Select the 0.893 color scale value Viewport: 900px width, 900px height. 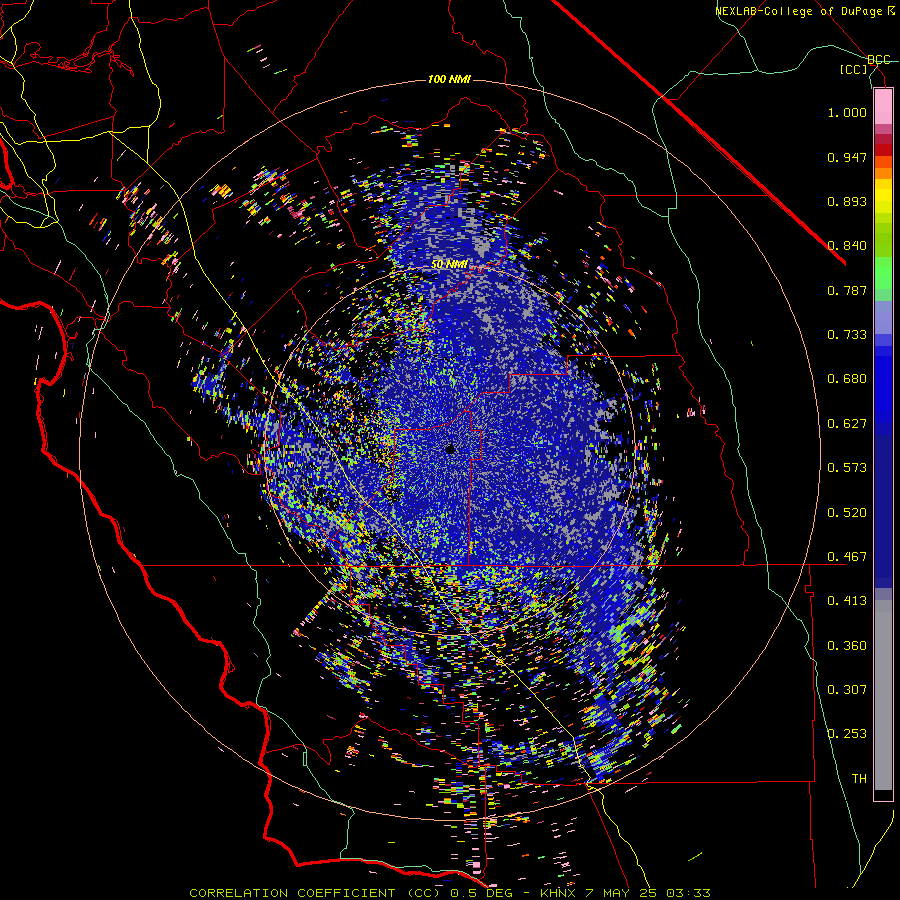pos(847,201)
